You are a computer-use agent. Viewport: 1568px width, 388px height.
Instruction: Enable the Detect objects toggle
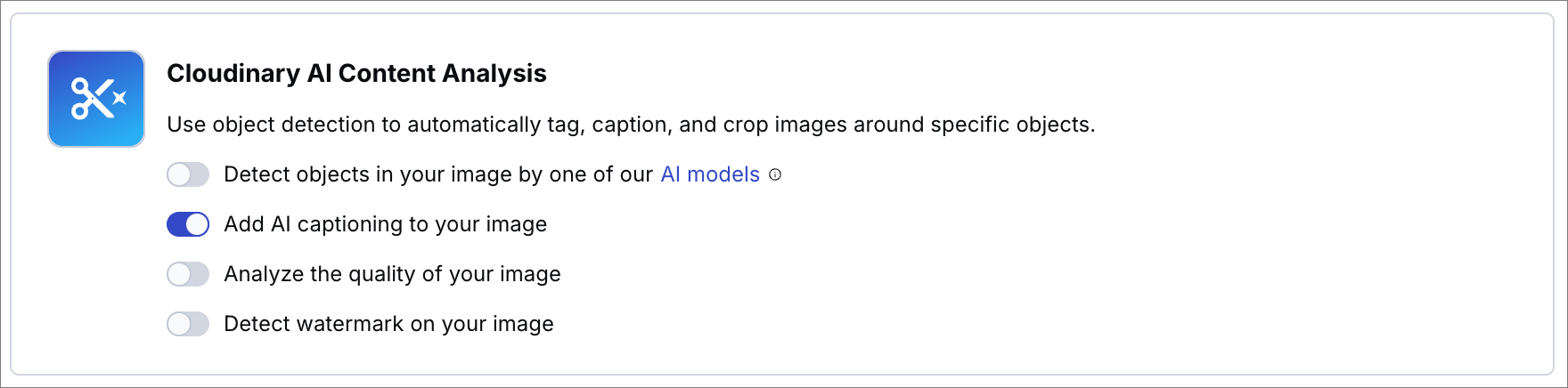[x=188, y=174]
